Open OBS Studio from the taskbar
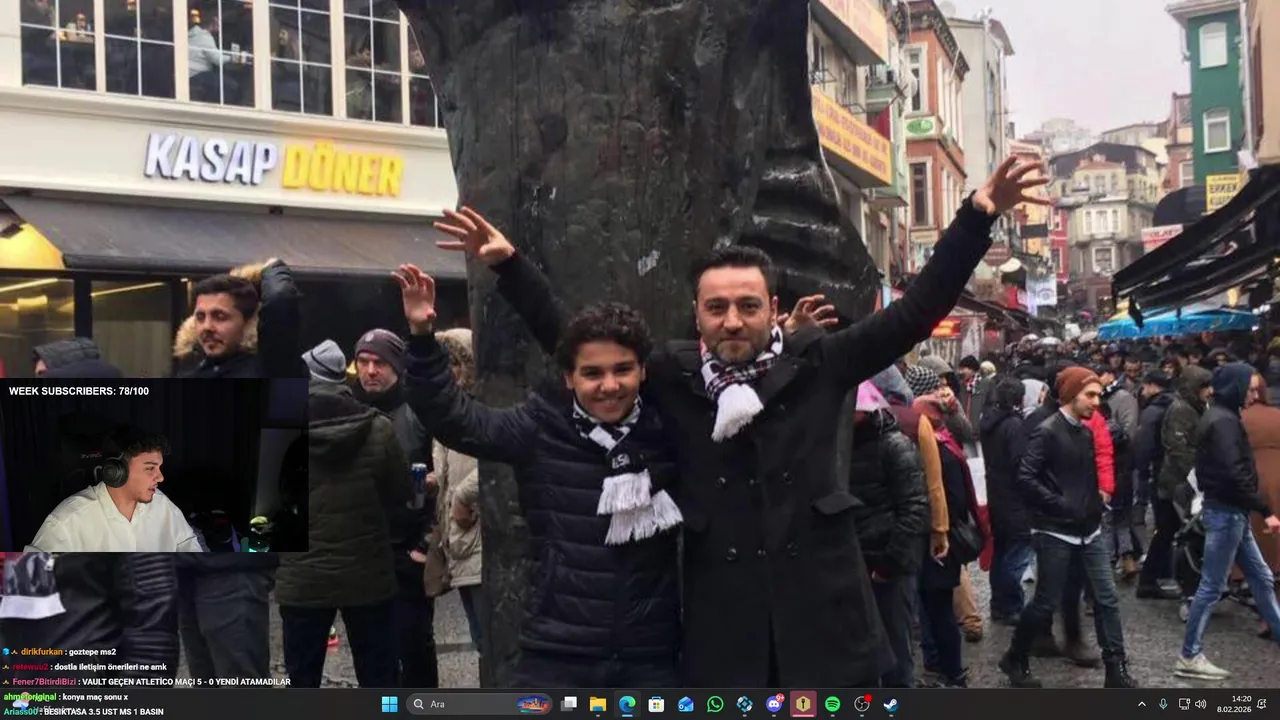The image size is (1280, 720). click(x=862, y=704)
